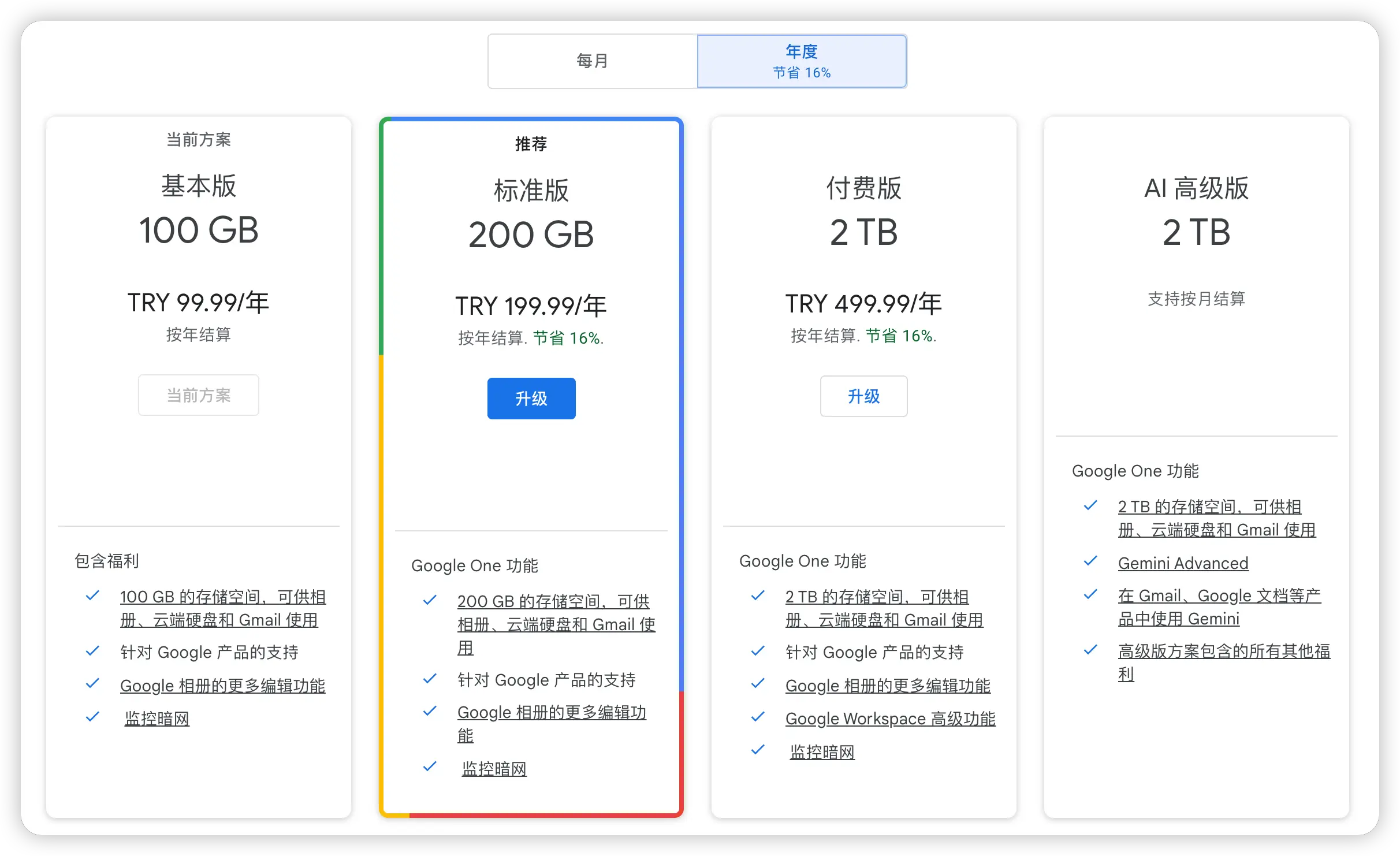
Task: Click checkmark beside 针对 Google 产品的支持 in 标准版
Action: tap(430, 679)
